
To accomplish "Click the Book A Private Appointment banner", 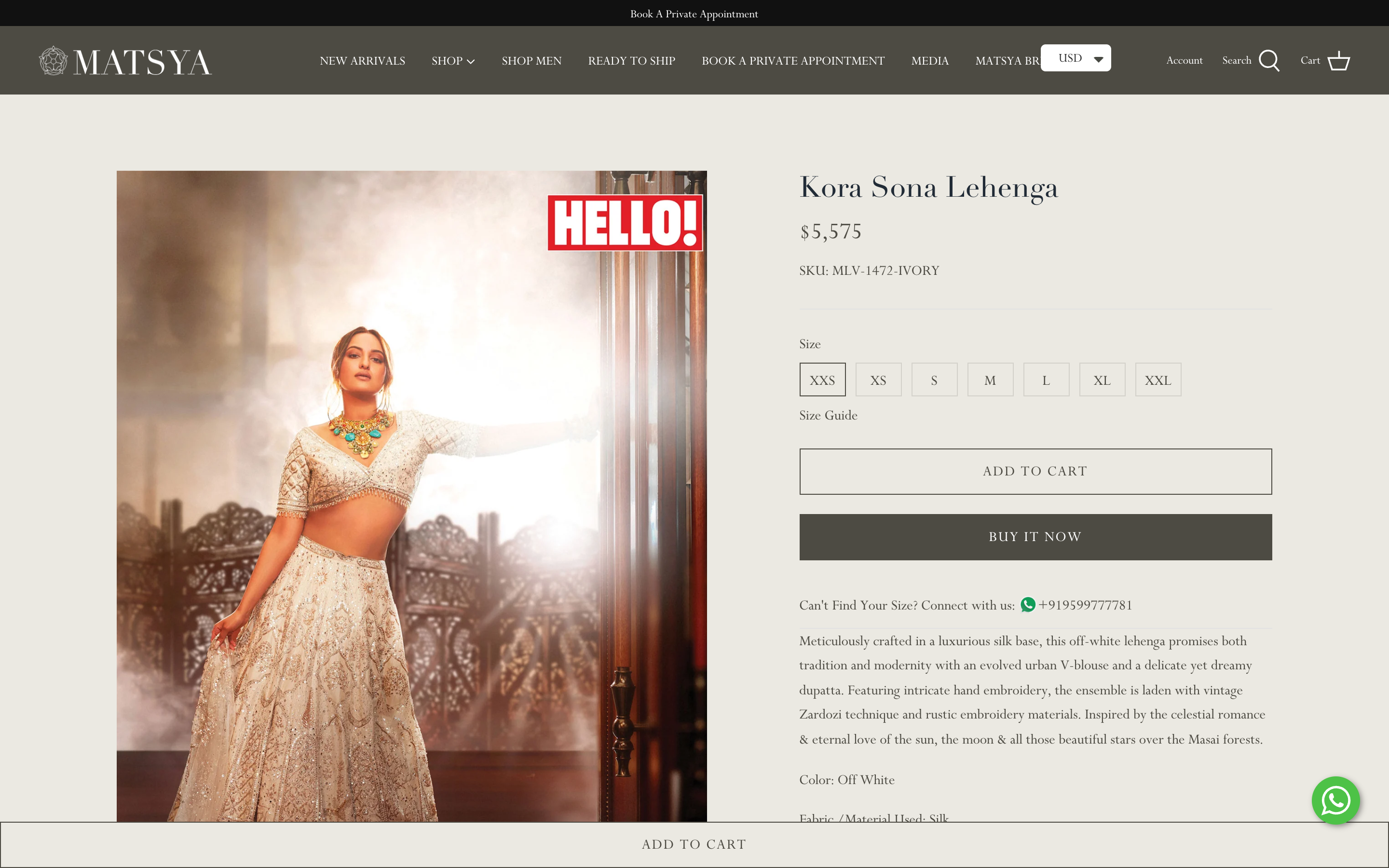I will [694, 13].
